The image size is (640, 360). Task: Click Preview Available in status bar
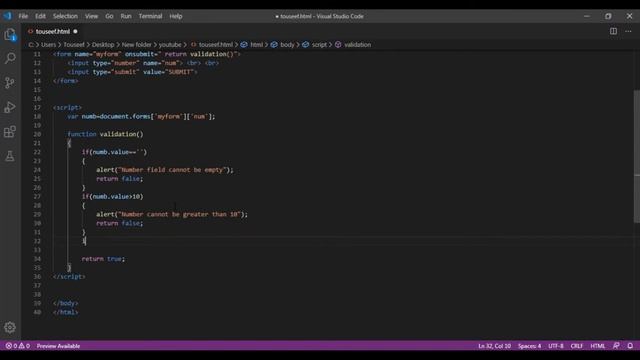pyautogui.click(x=58, y=346)
